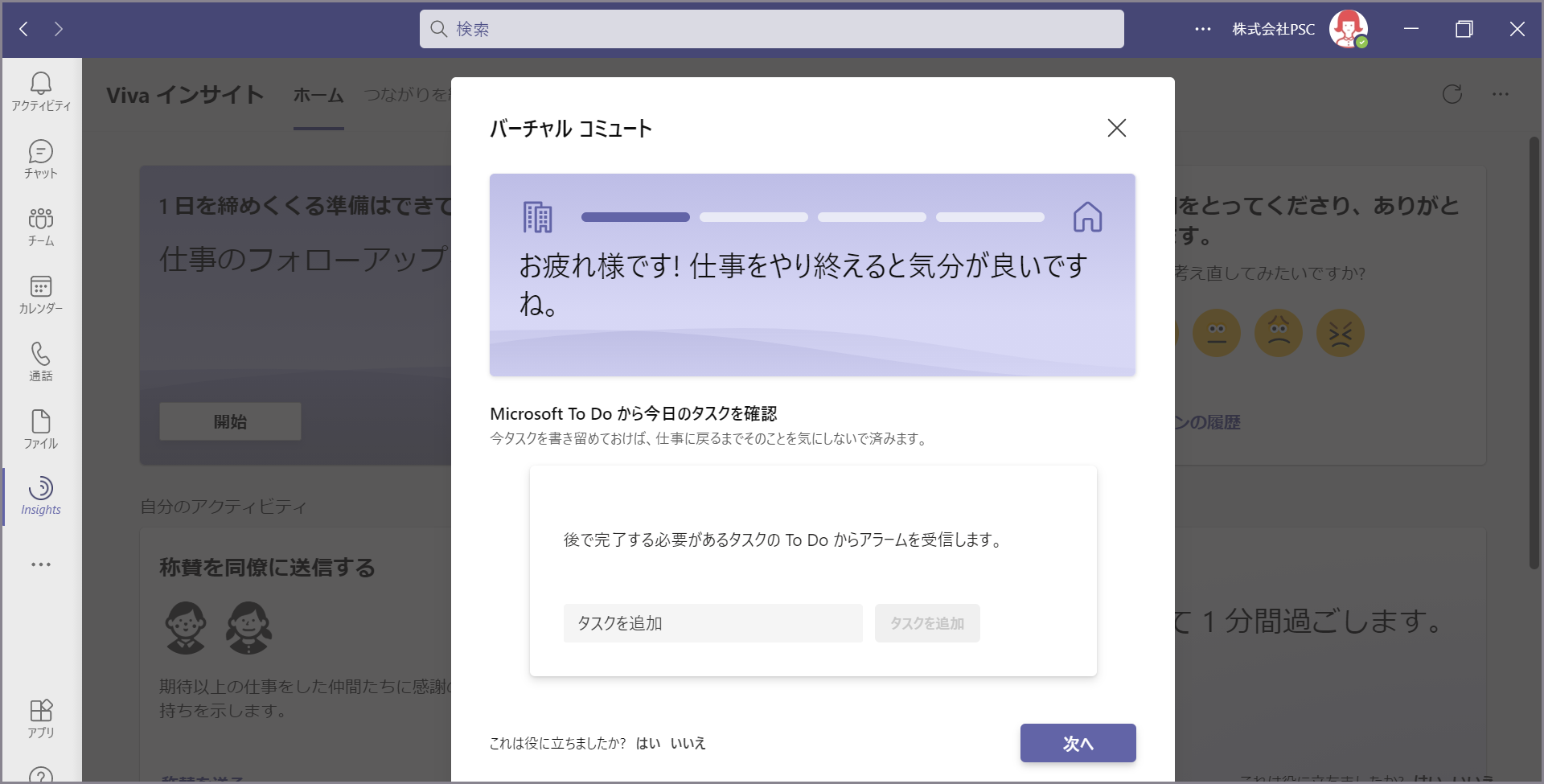The width and height of the screenshot is (1544, 784).
Task: Click the disabled タスクを追加 button
Action: 927,623
